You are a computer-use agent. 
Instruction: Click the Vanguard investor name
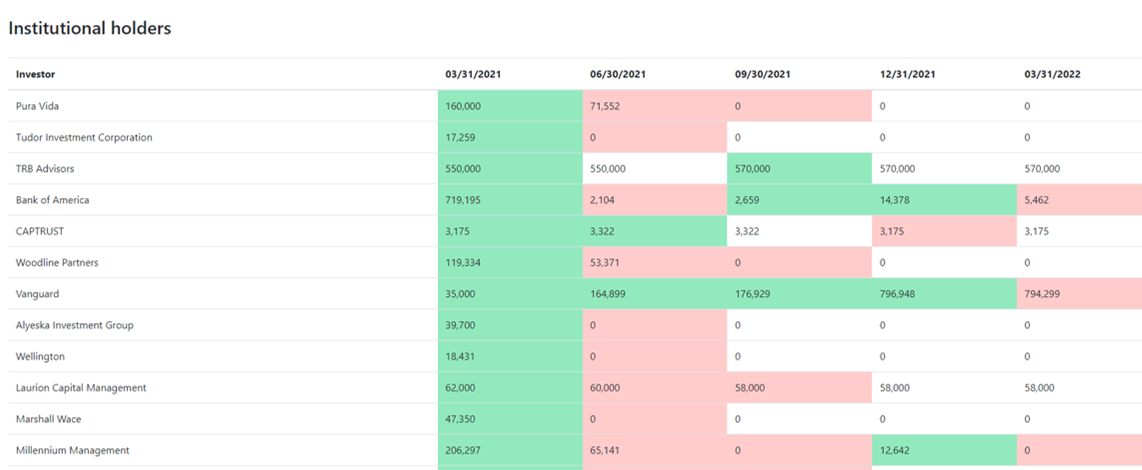pyautogui.click(x=36, y=294)
